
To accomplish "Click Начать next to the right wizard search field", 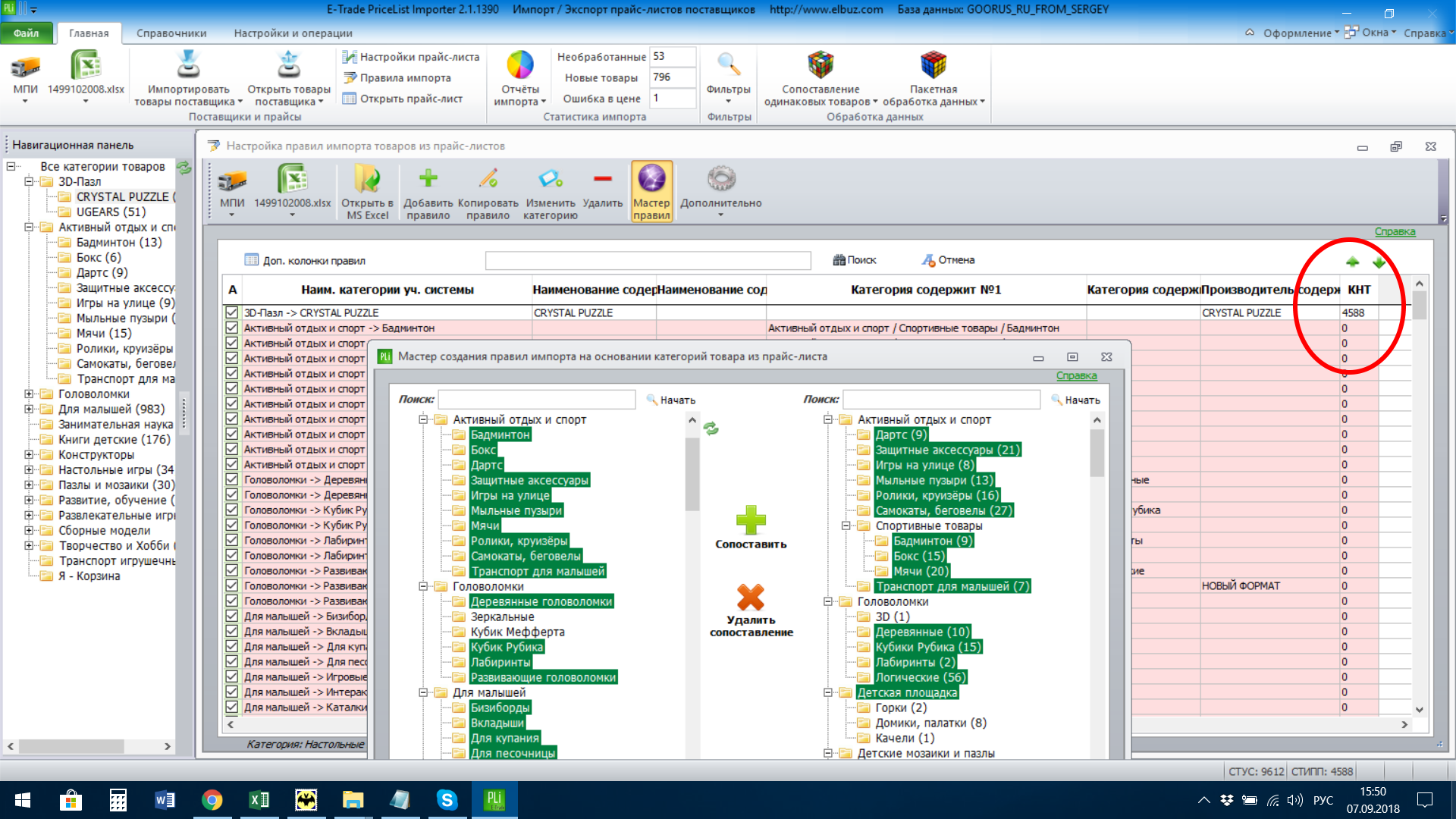I will (x=1075, y=400).
